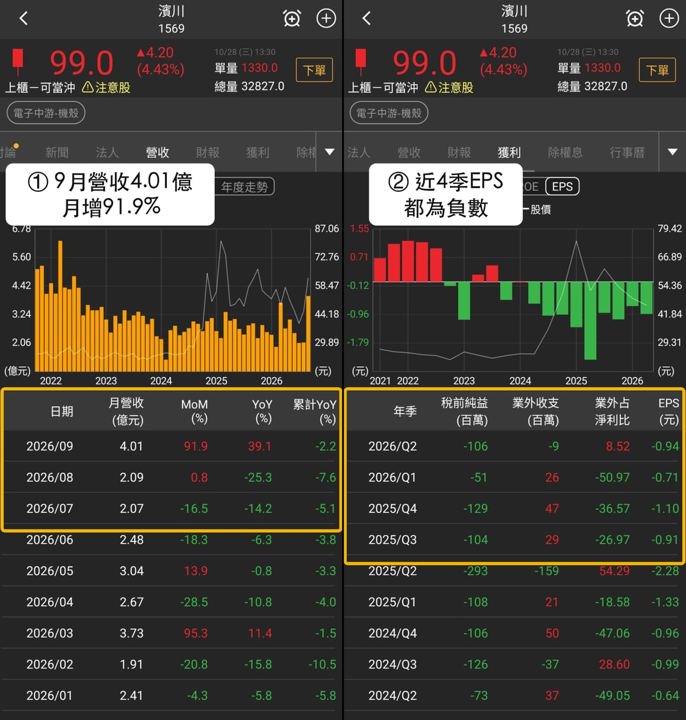This screenshot has width=686, height=720.
Task: Open 電子中游-機殼 category tag on left
Action: coord(46,113)
